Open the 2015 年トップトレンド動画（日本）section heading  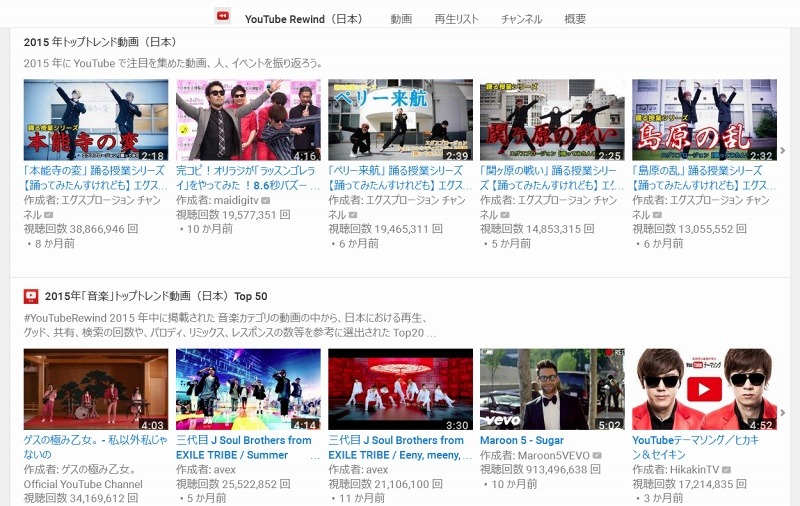tap(100, 42)
